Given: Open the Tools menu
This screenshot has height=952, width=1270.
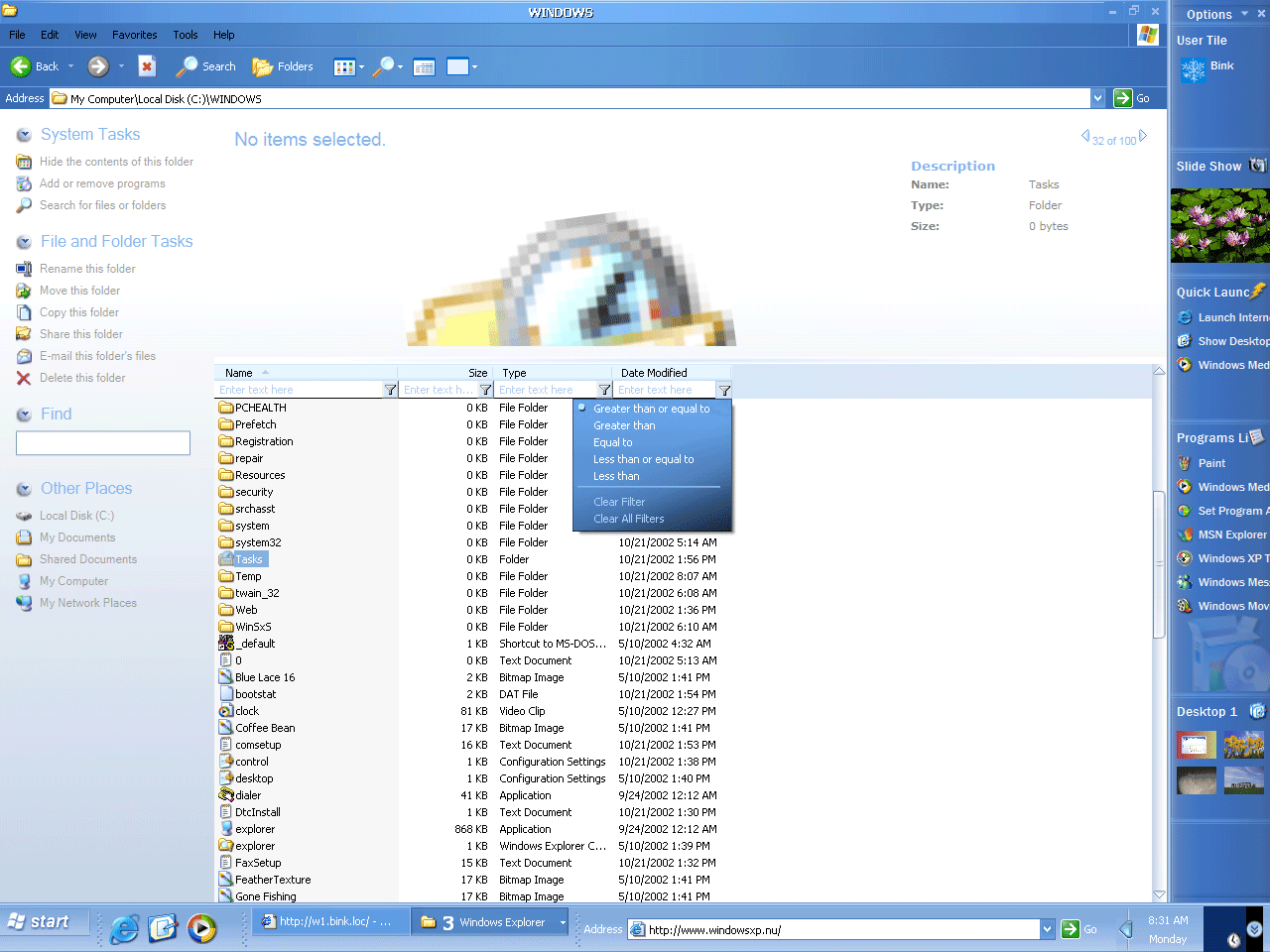Looking at the screenshot, I should pyautogui.click(x=186, y=35).
